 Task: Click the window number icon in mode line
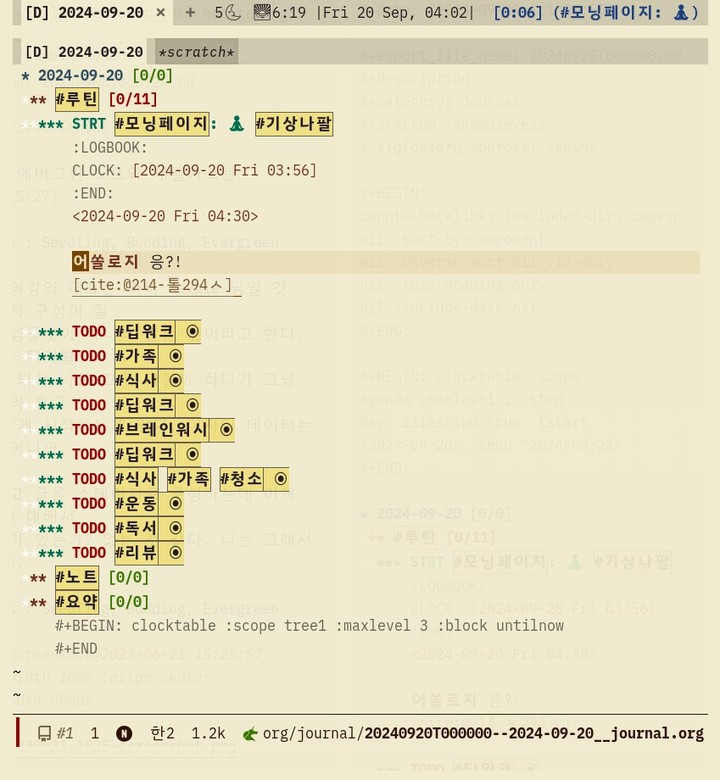pos(45,733)
